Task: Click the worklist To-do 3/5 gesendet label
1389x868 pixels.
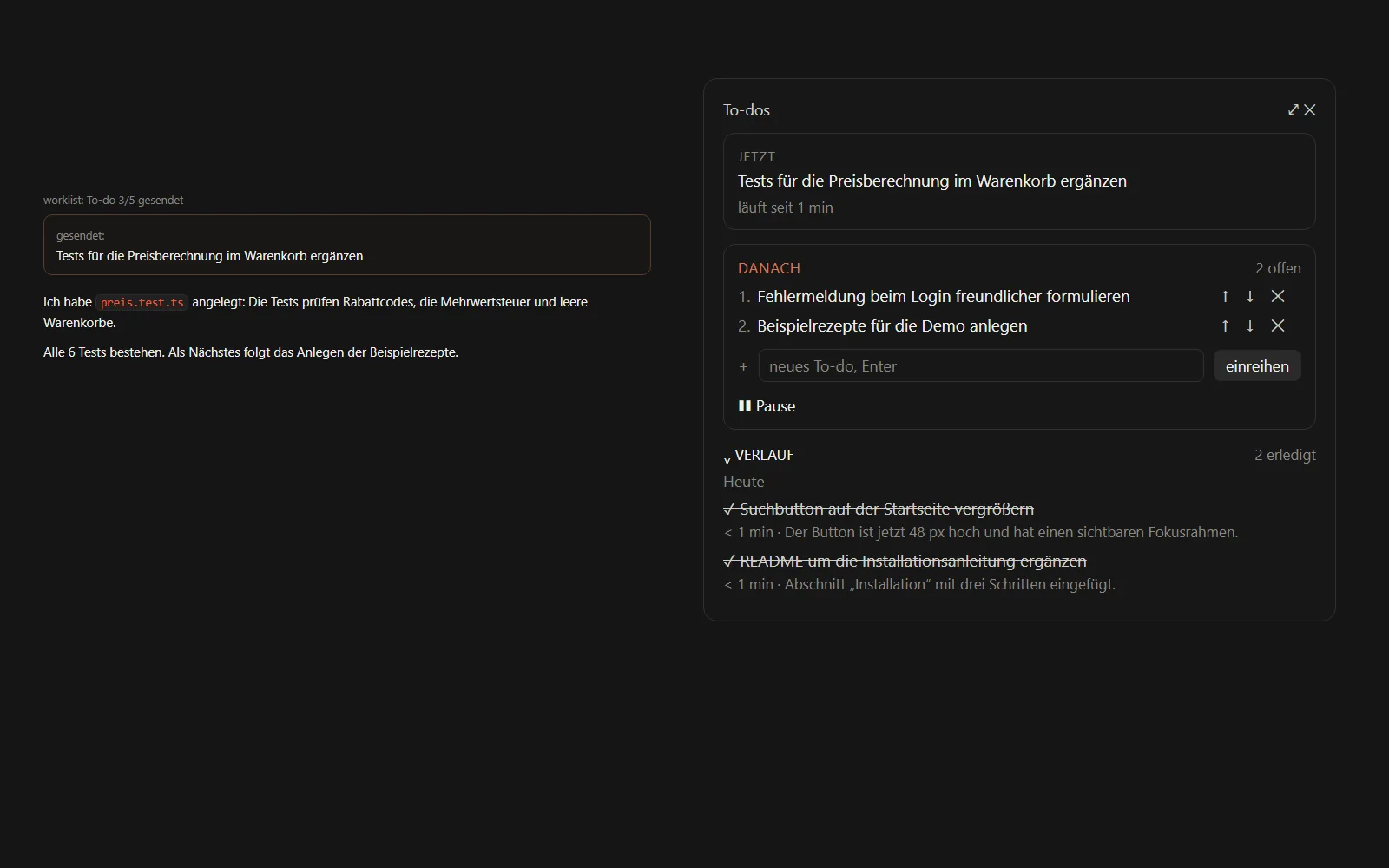Action: 113,201
